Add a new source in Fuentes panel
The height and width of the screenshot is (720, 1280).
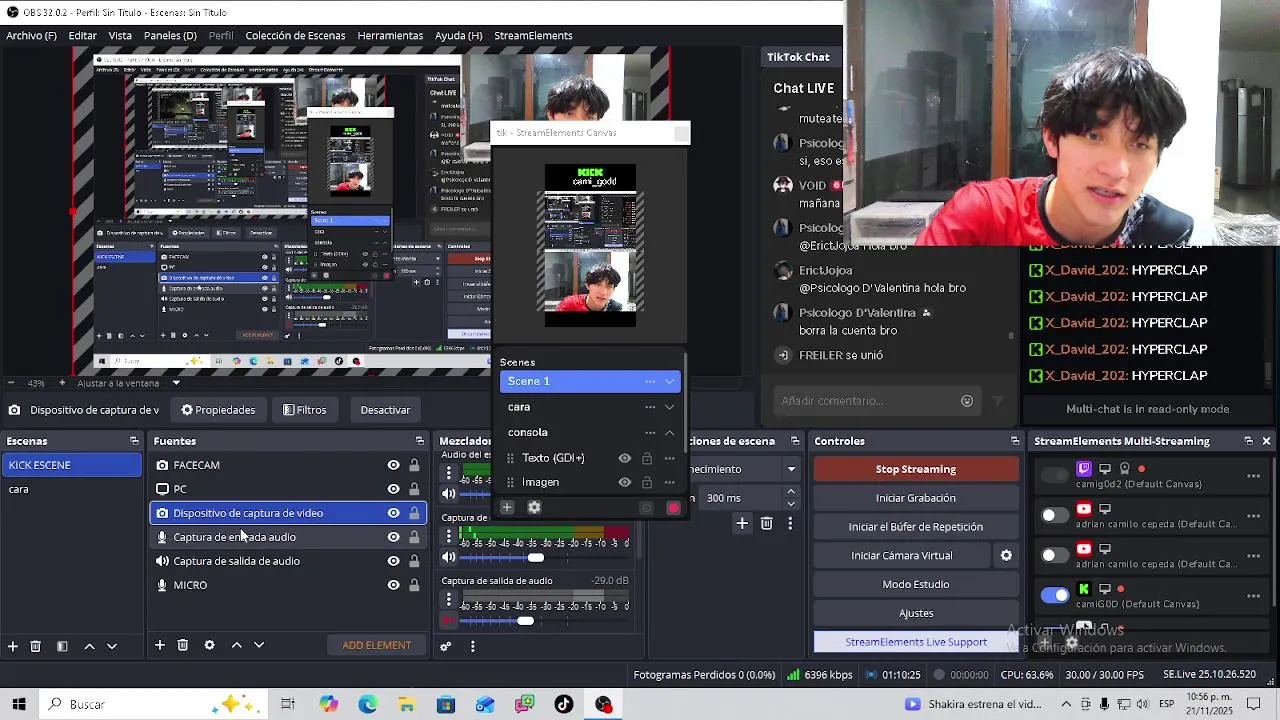[x=160, y=645]
